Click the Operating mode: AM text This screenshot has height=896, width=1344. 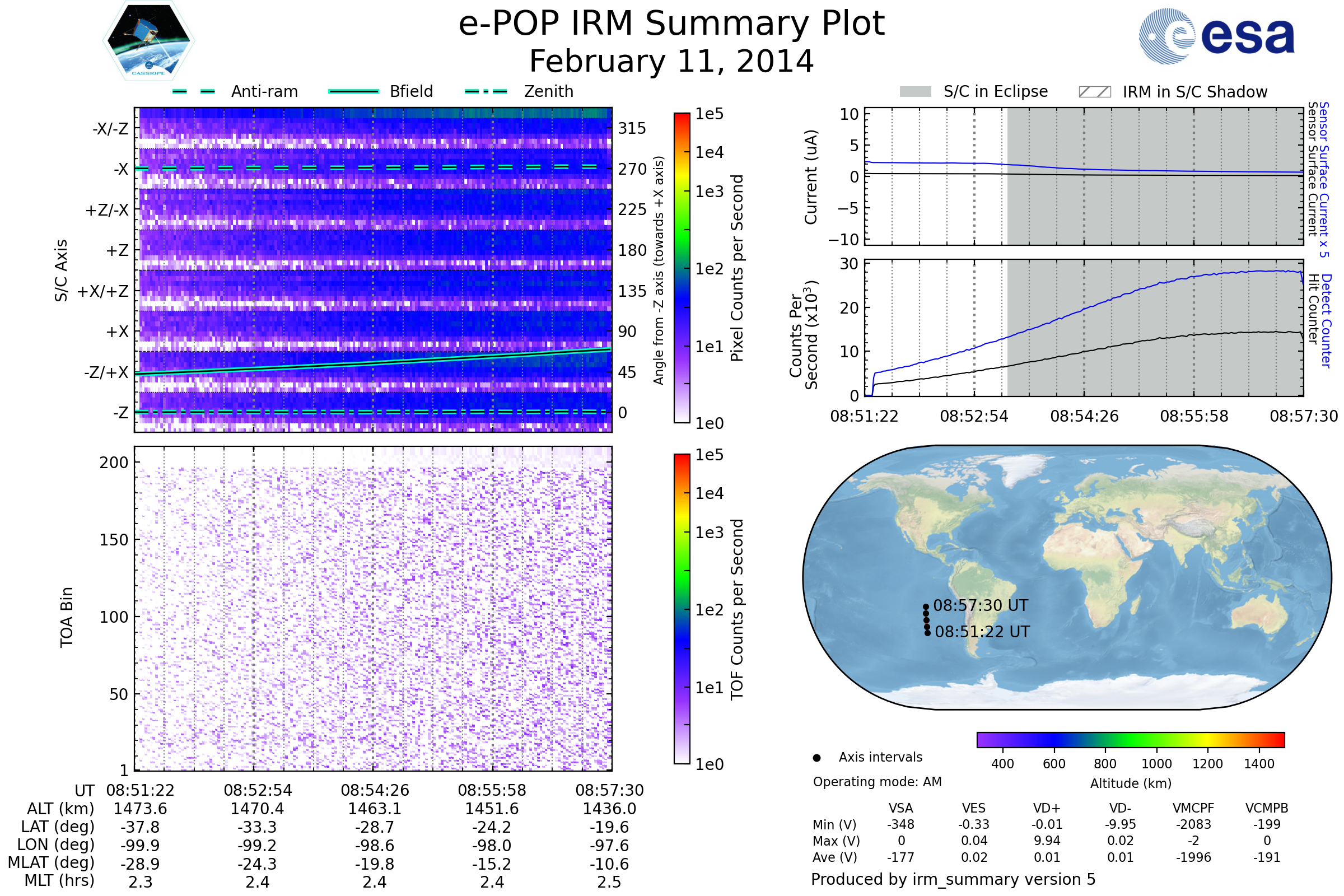pyautogui.click(x=877, y=782)
